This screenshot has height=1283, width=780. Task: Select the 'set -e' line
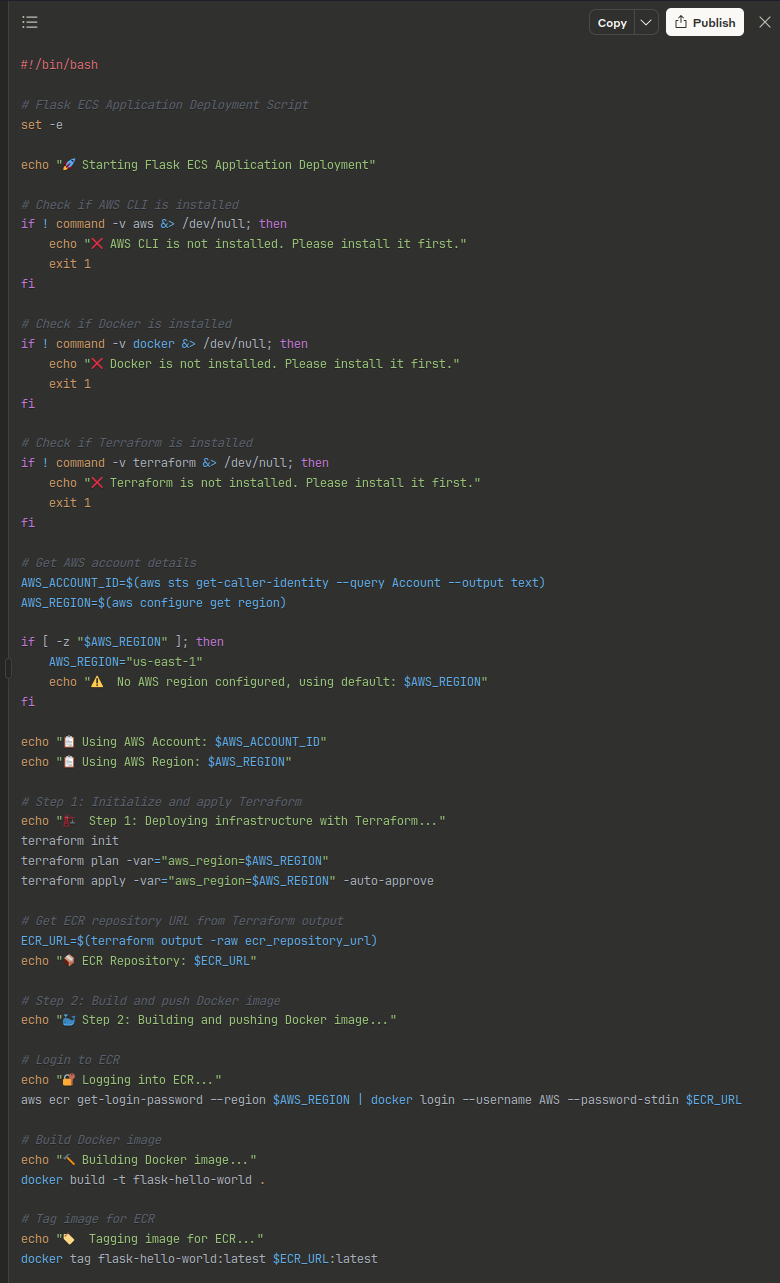43,125
